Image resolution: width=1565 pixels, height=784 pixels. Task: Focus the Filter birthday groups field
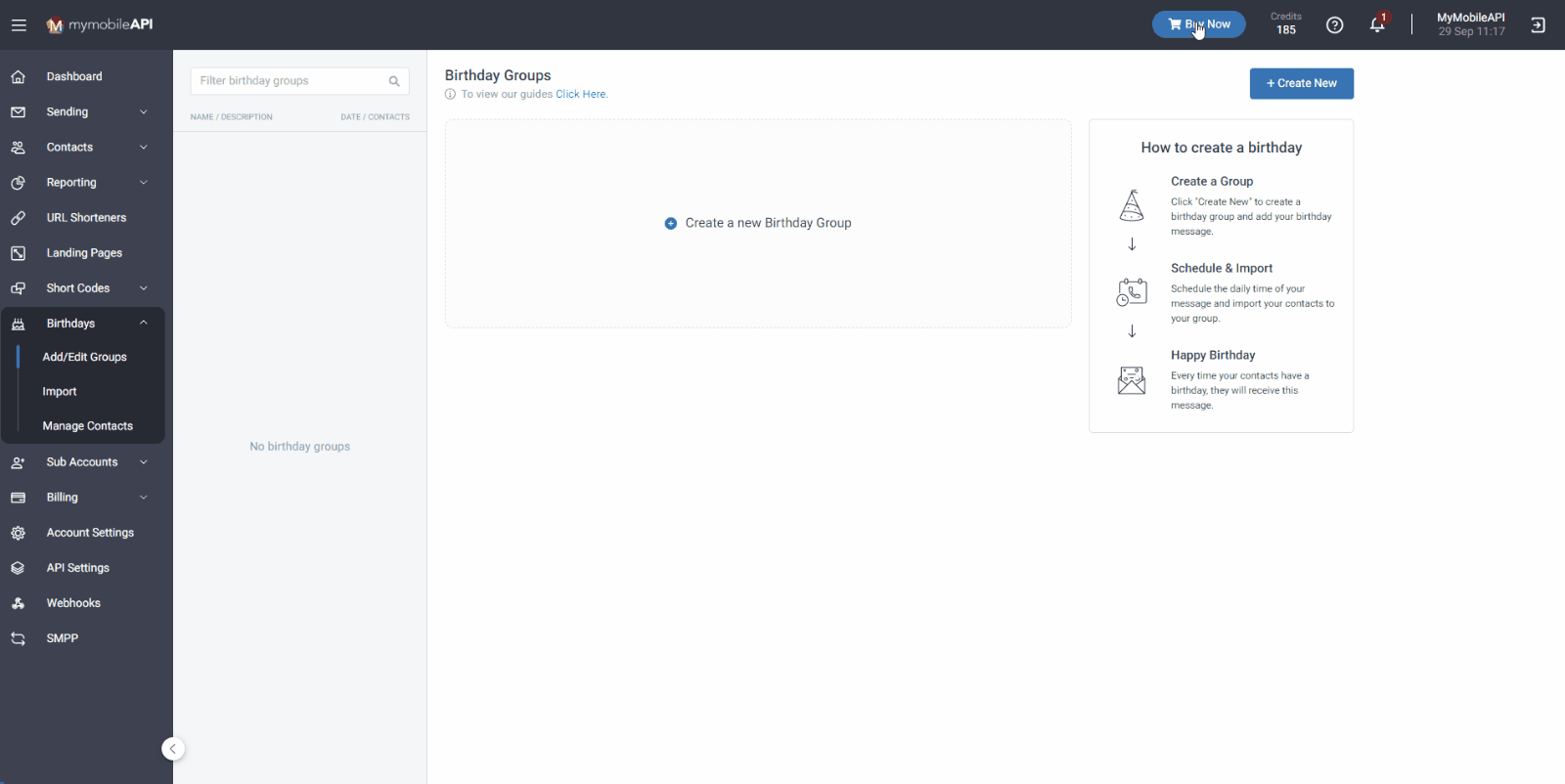point(299,81)
